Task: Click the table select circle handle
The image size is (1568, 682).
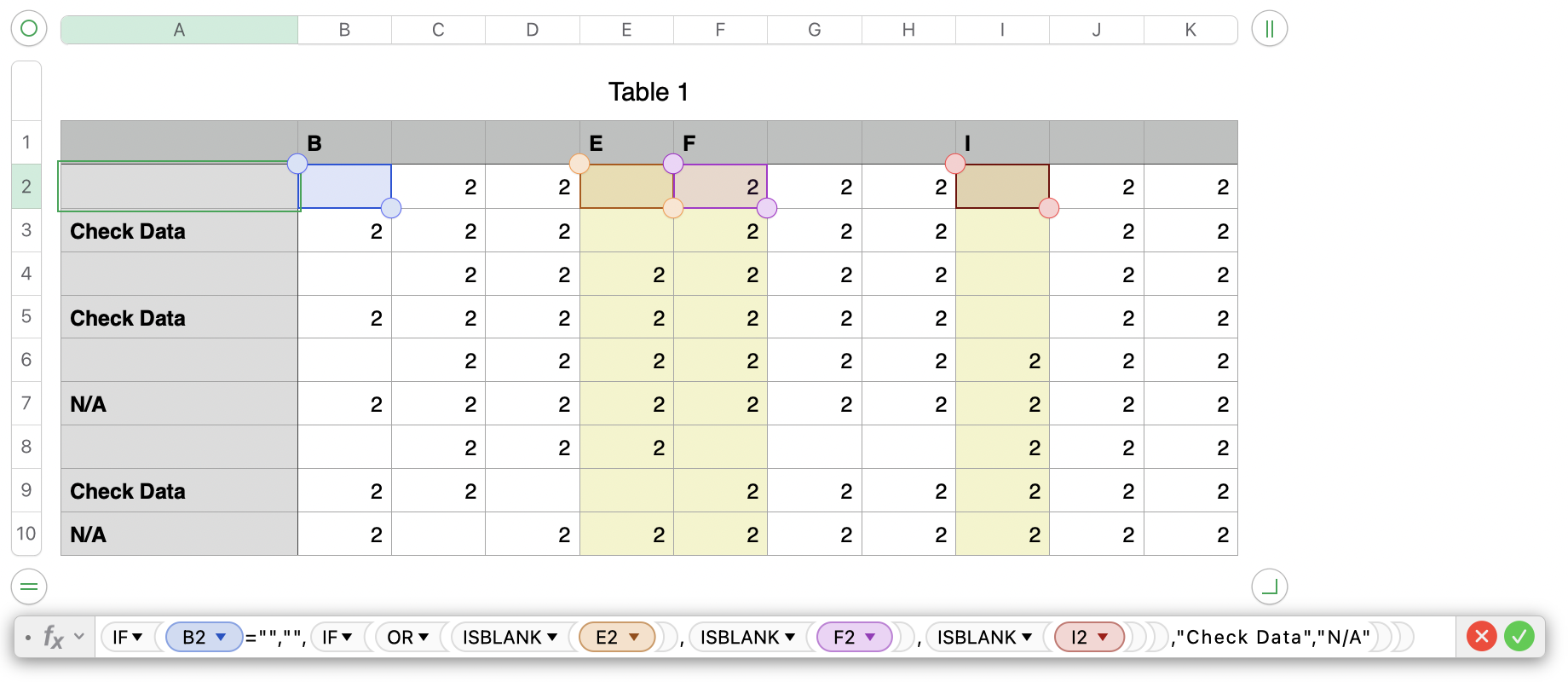Action: click(x=29, y=29)
